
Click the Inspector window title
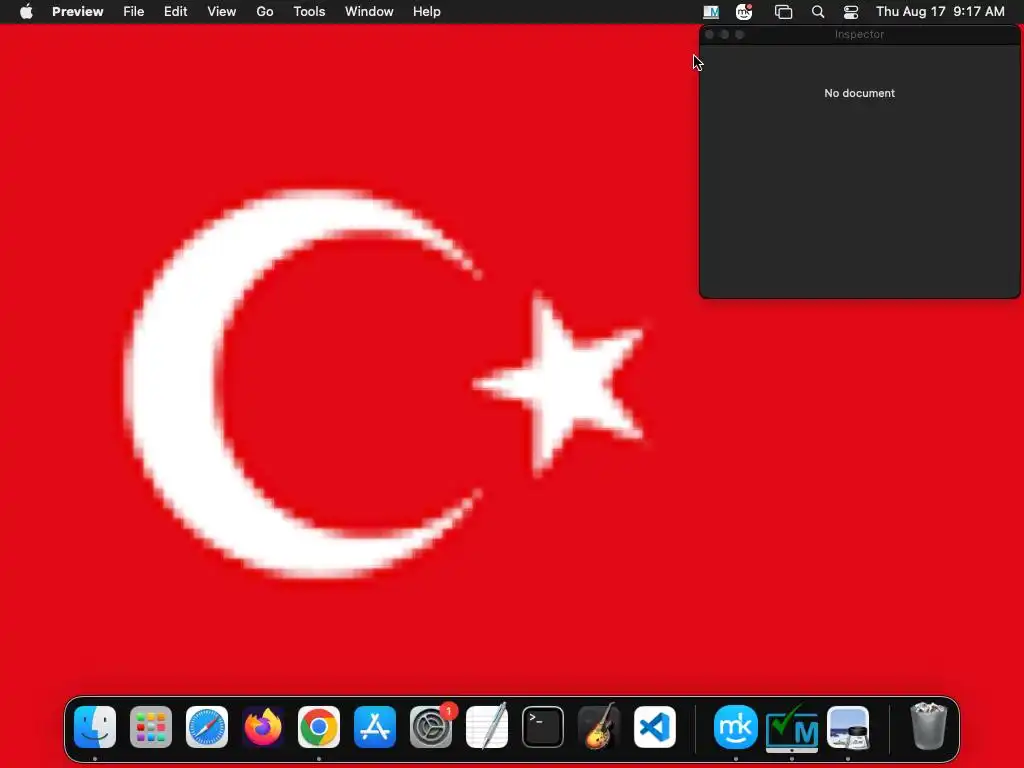(859, 35)
